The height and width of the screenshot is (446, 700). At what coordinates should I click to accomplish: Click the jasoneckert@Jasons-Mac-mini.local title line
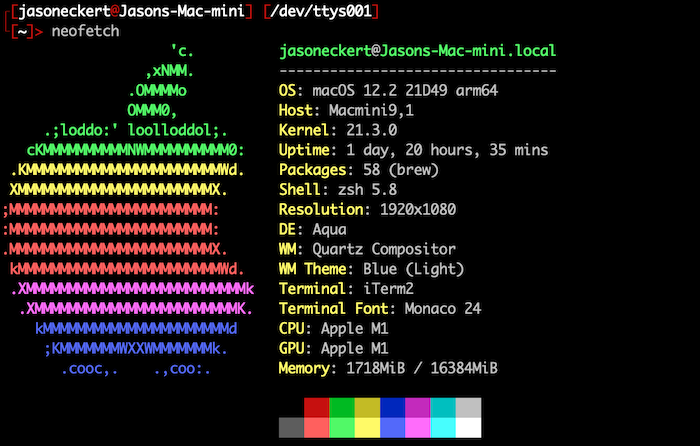pyautogui.click(x=417, y=51)
